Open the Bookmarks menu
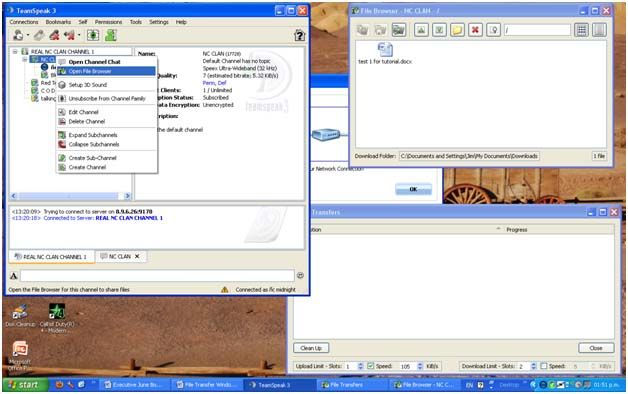628x394 pixels. pyautogui.click(x=58, y=22)
